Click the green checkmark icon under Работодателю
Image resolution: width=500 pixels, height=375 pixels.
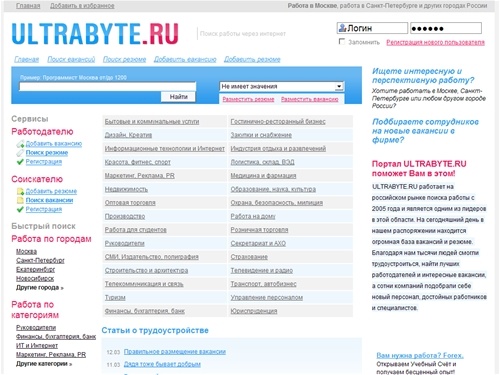(20, 162)
